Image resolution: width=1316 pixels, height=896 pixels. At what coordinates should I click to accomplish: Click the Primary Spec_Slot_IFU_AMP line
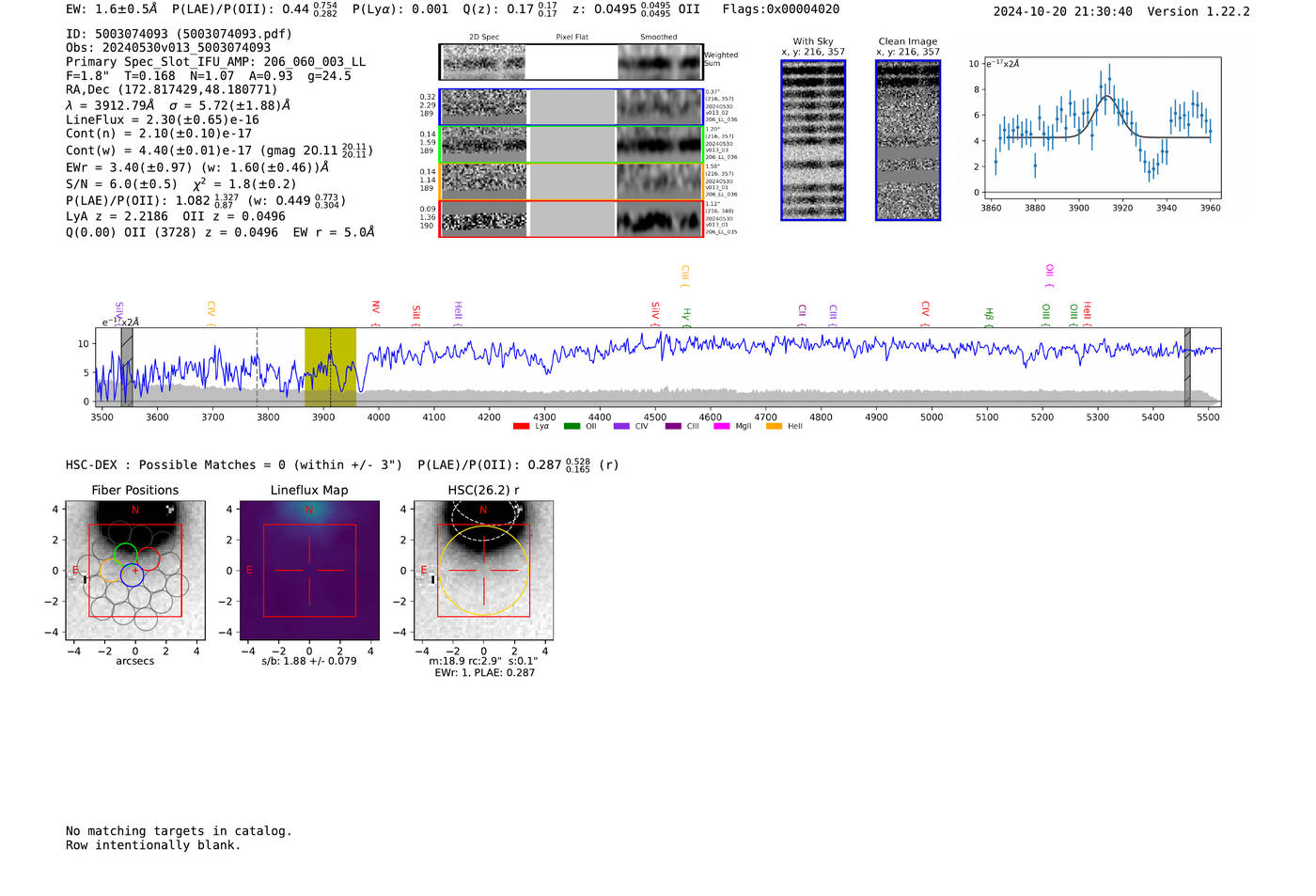[215, 62]
